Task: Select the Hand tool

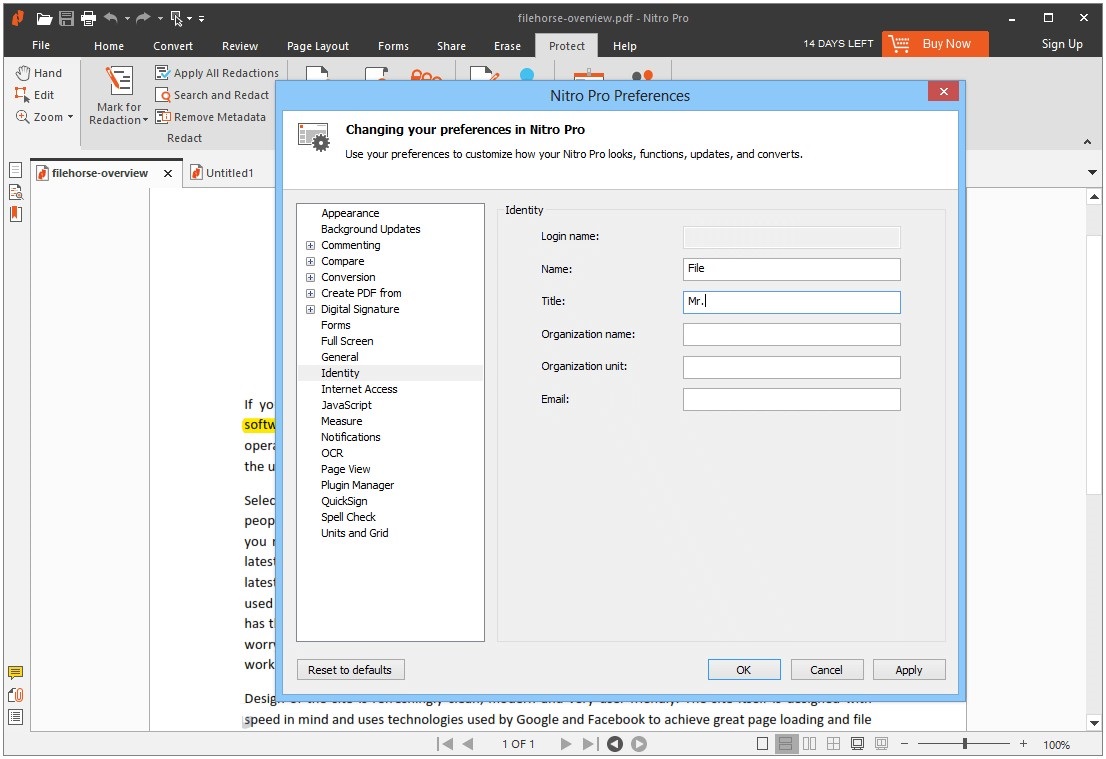Action: [39, 73]
